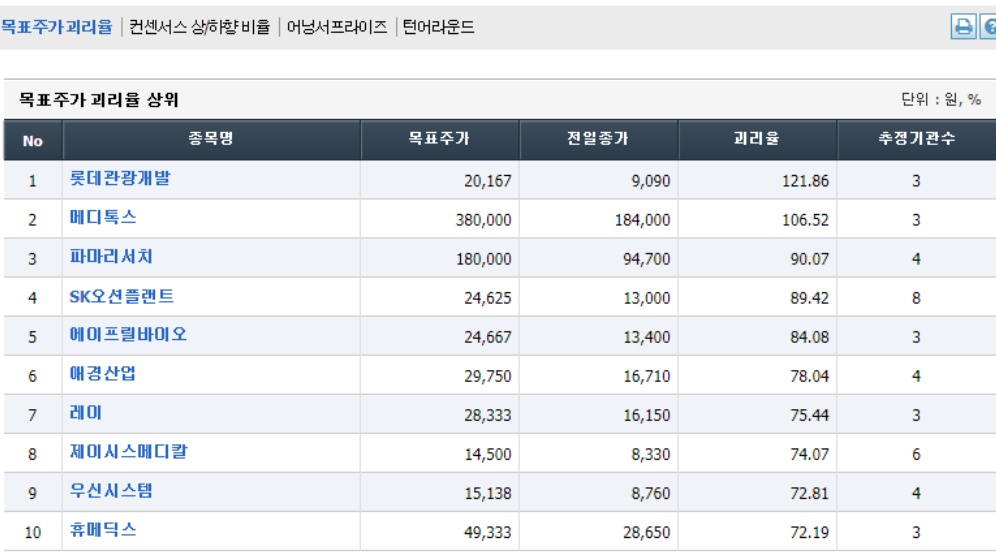Image resolution: width=996 pixels, height=559 pixels.
Task: Open the 휴메딕스 stock link
Action: tap(103, 530)
